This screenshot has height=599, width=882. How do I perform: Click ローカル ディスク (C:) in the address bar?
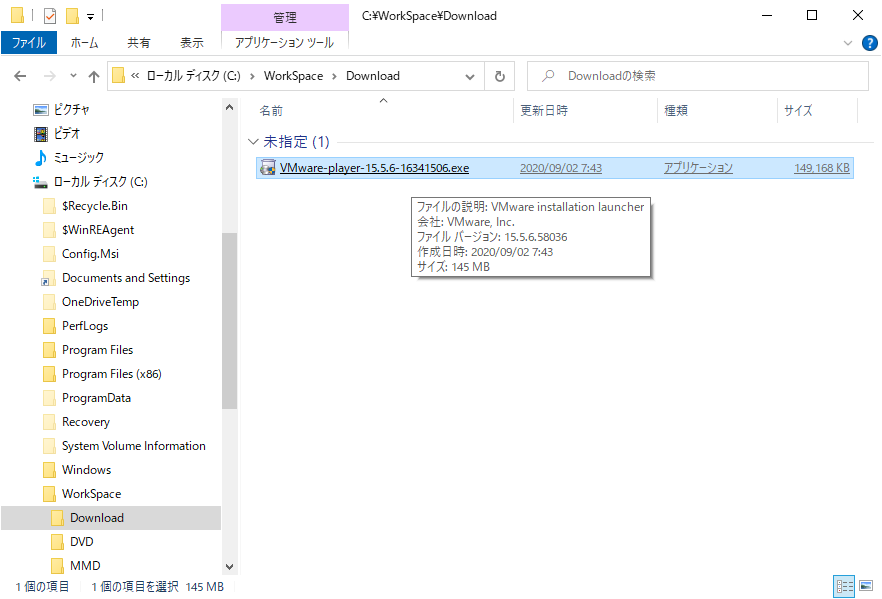tap(194, 76)
